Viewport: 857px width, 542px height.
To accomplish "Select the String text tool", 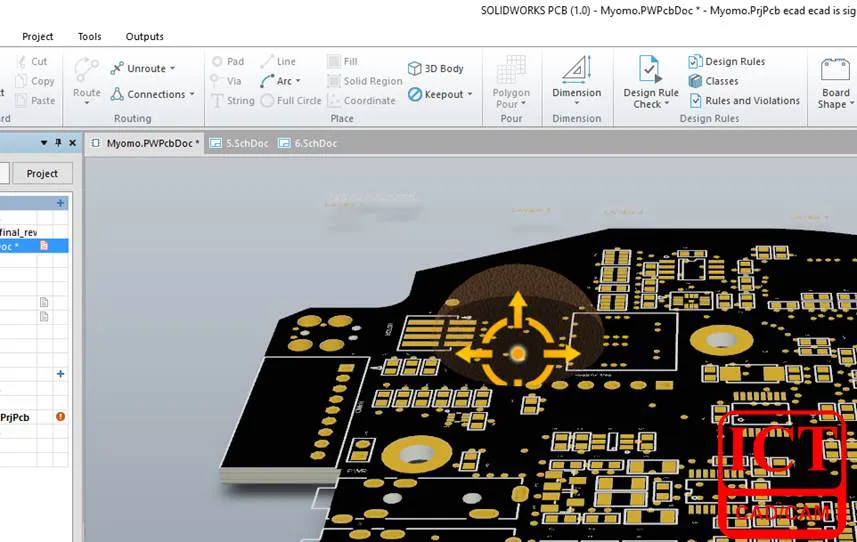I will (x=233, y=101).
